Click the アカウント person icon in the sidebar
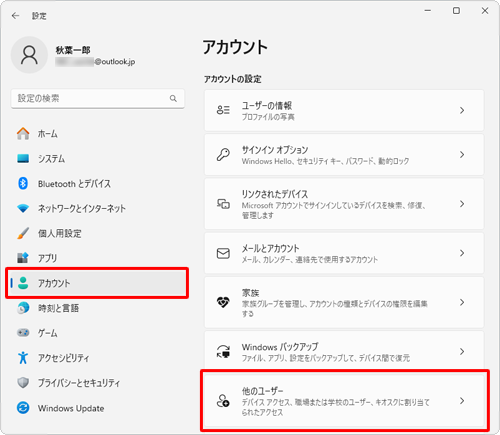The width and height of the screenshot is (500, 435). pos(23,283)
